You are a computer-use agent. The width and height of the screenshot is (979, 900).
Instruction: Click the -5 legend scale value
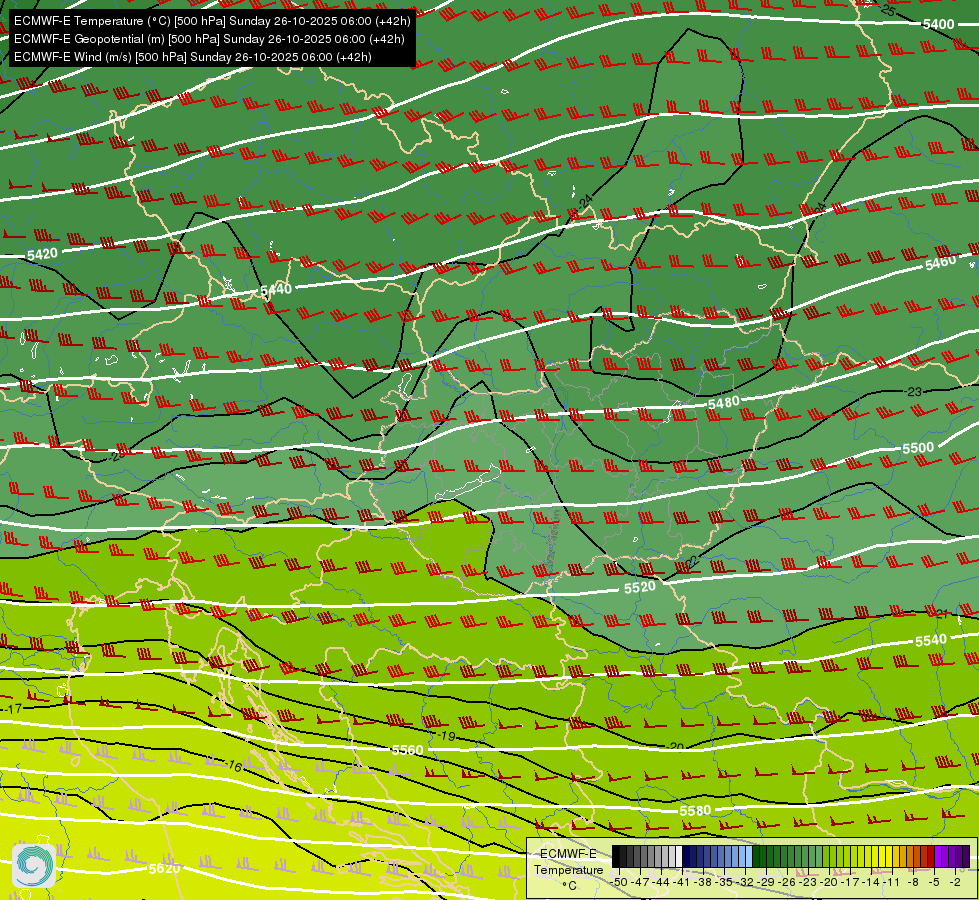(934, 882)
